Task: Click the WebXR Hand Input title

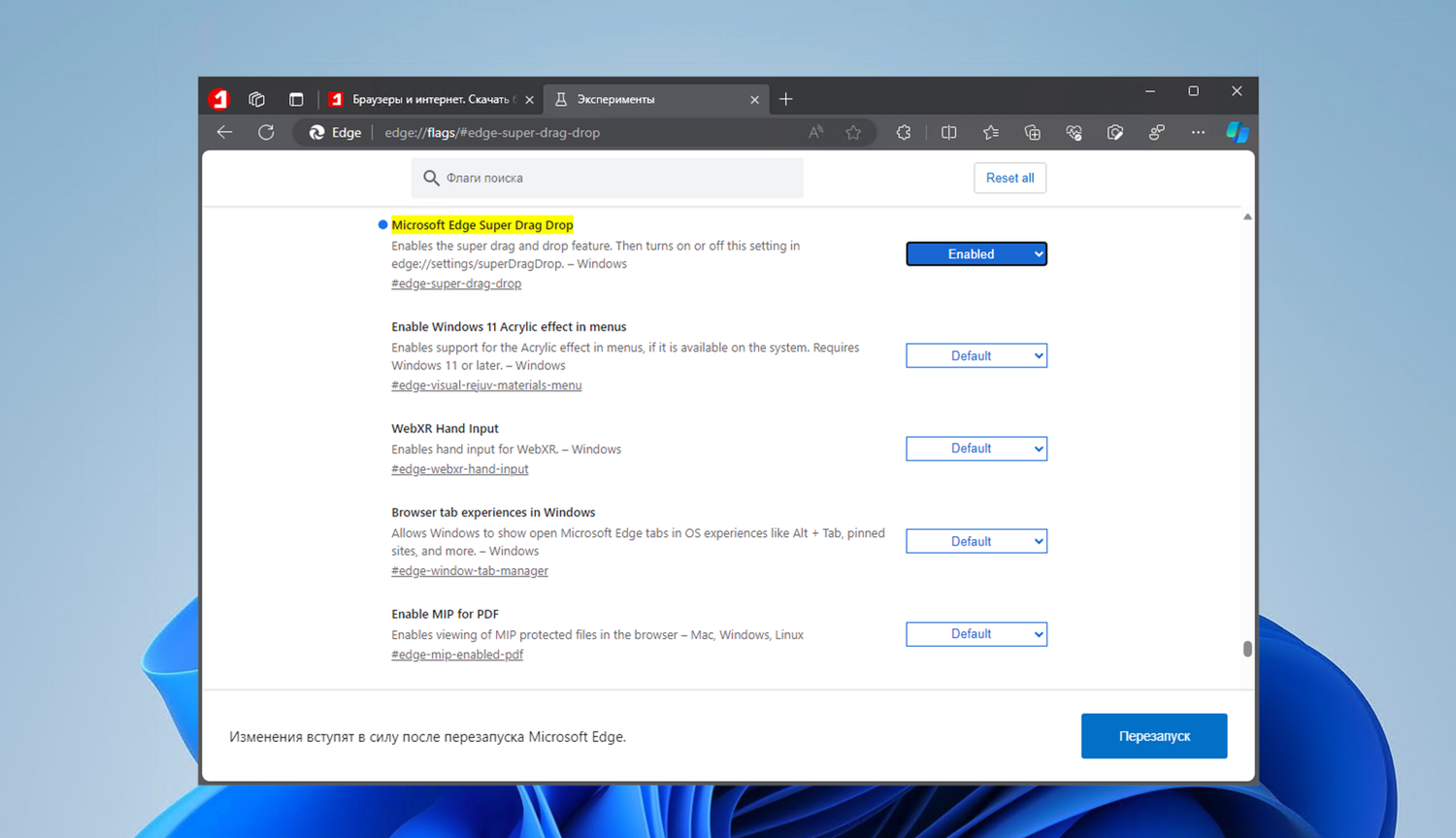Action: 445,428
